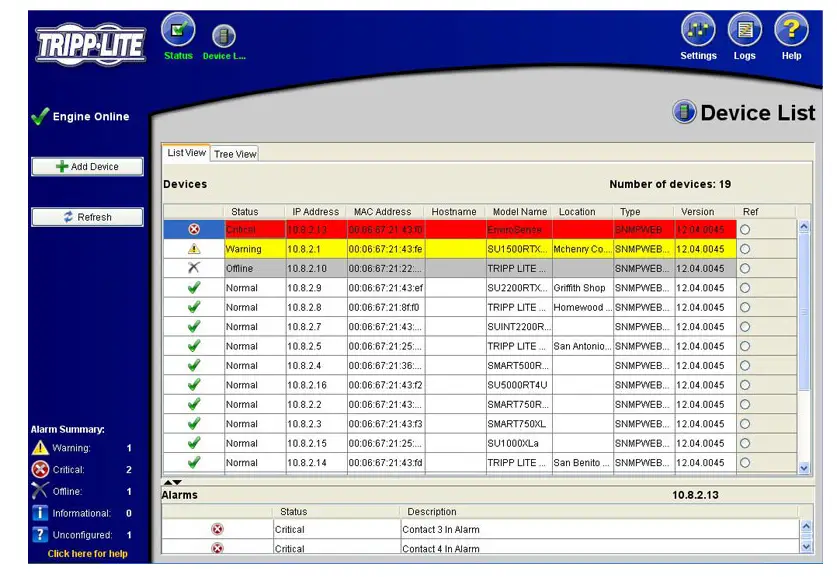Select the List View tab
Image resolution: width=837 pixels, height=577 pixels.
pos(185,153)
